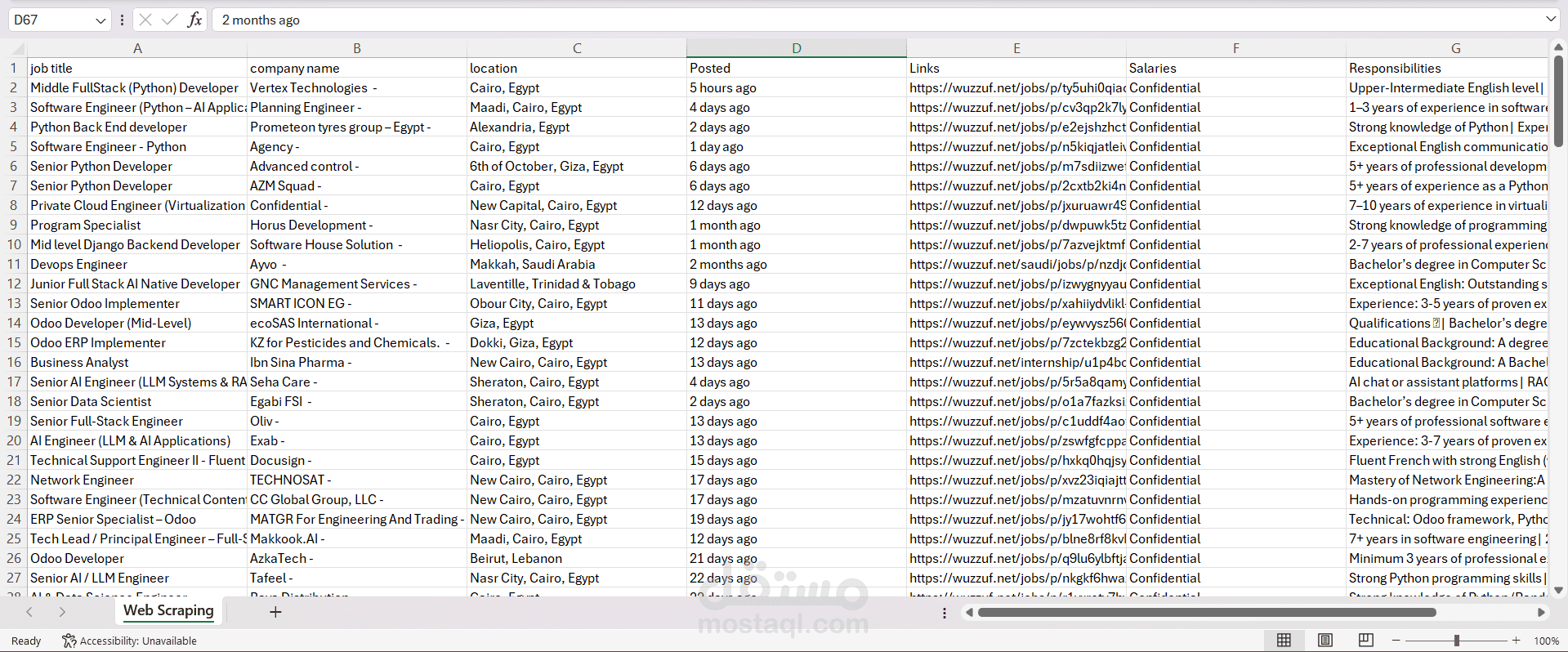This screenshot has width=1568, height=652.
Task: Click the 'Responsibilities' header cell
Action: point(1447,68)
